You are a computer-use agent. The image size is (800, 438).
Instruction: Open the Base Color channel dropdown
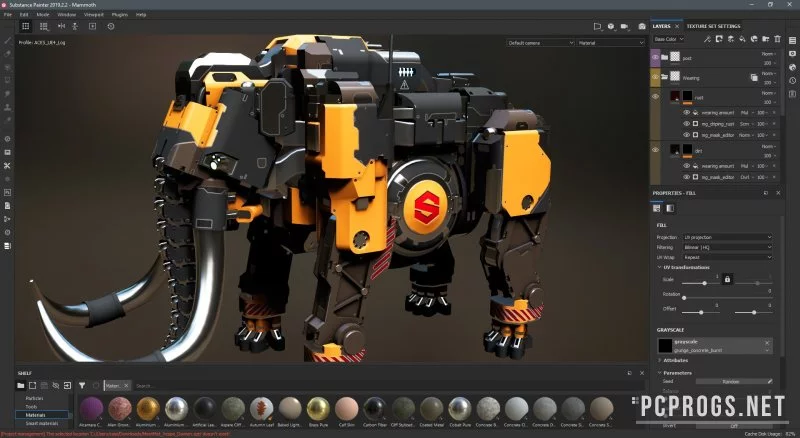click(x=668, y=39)
